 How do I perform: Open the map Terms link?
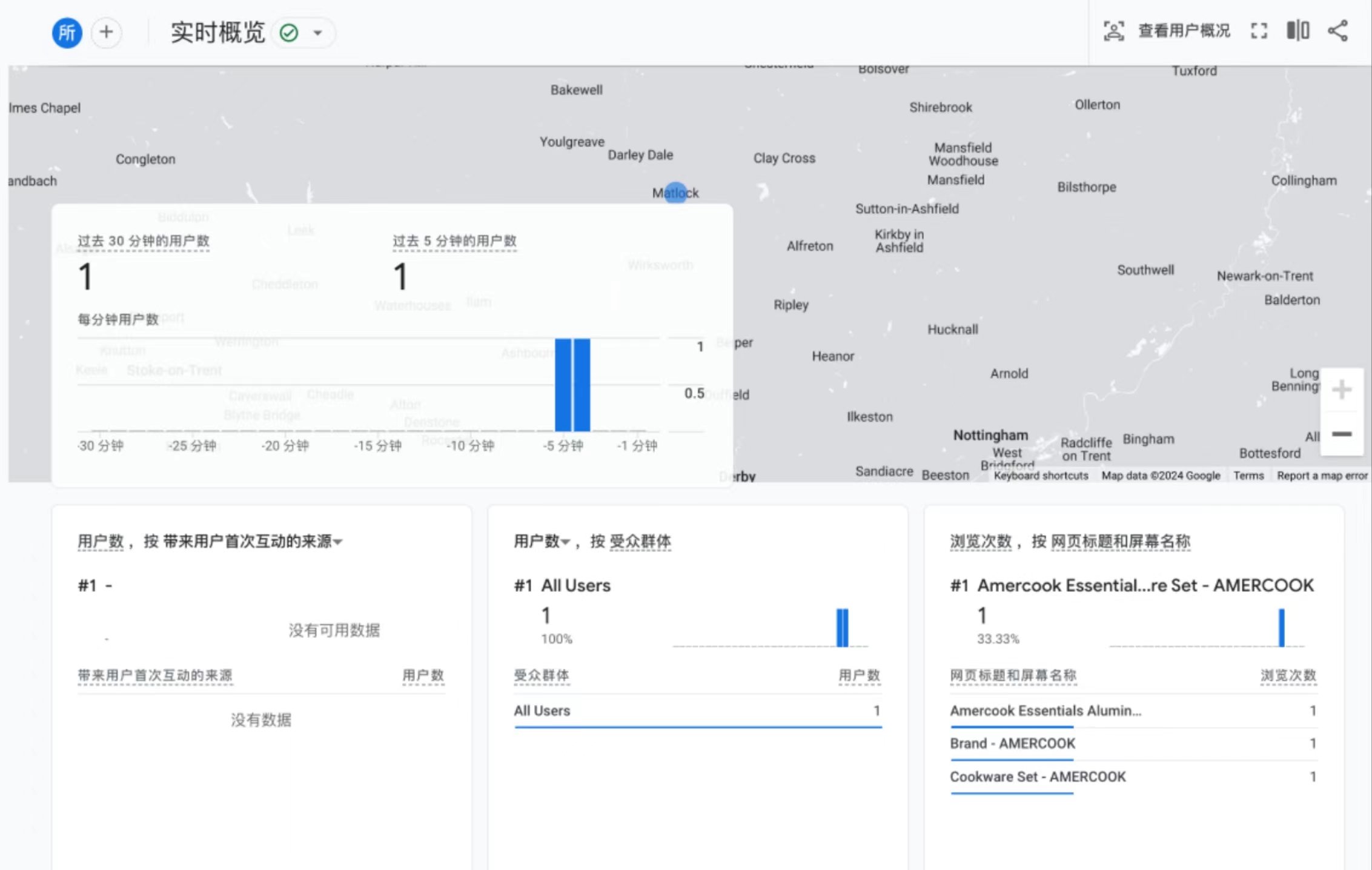click(x=1248, y=476)
